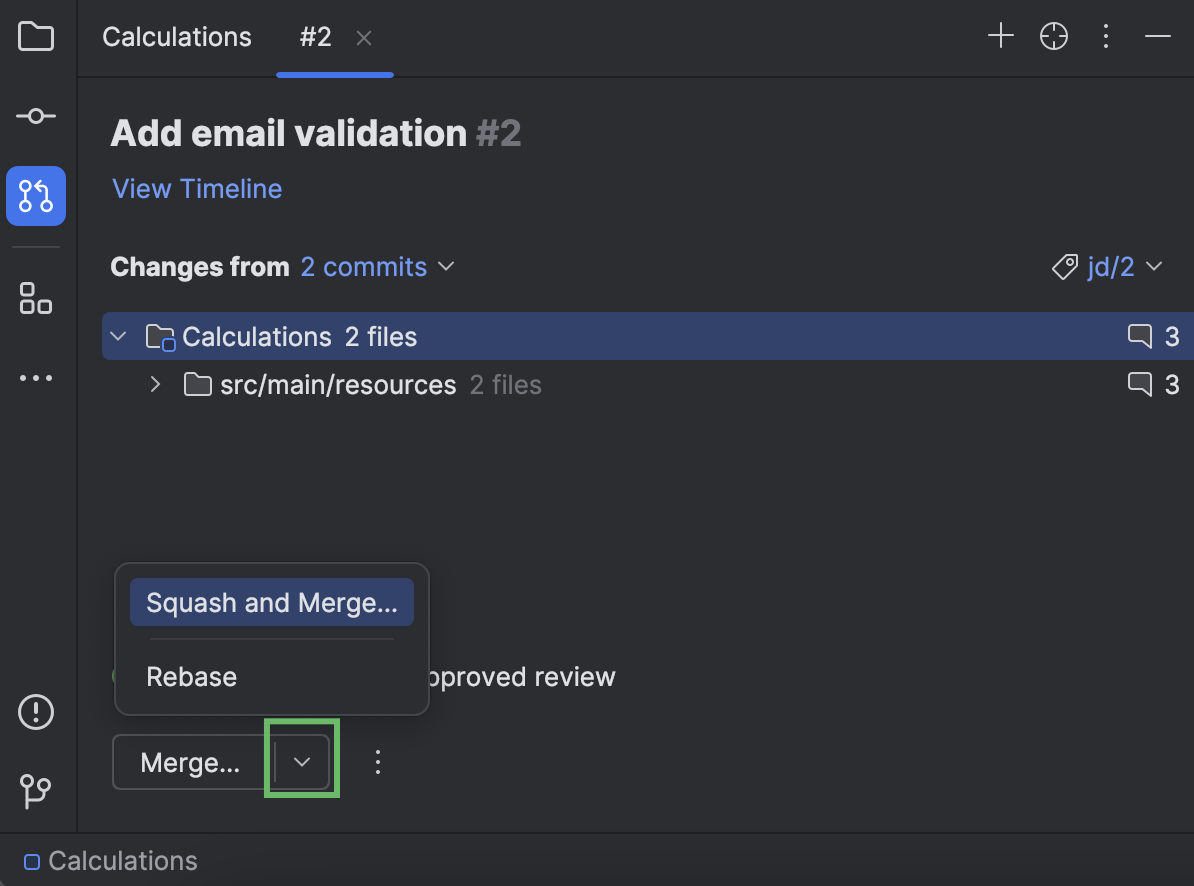The width and height of the screenshot is (1194, 886).
Task: Close the #2 pull request tab
Action: [364, 38]
